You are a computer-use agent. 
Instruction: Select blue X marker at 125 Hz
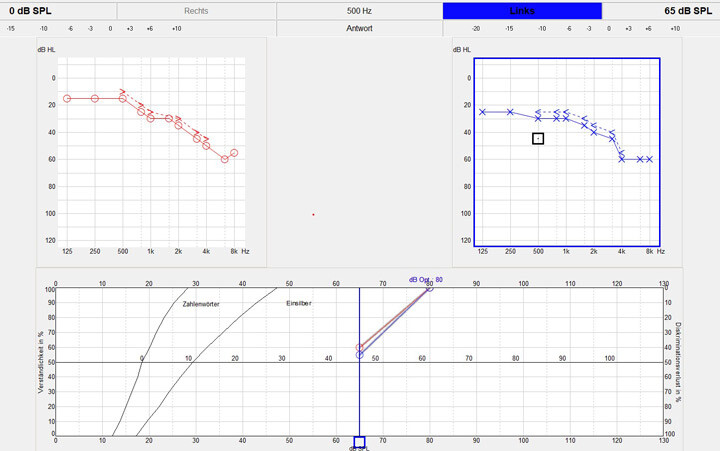(x=483, y=112)
